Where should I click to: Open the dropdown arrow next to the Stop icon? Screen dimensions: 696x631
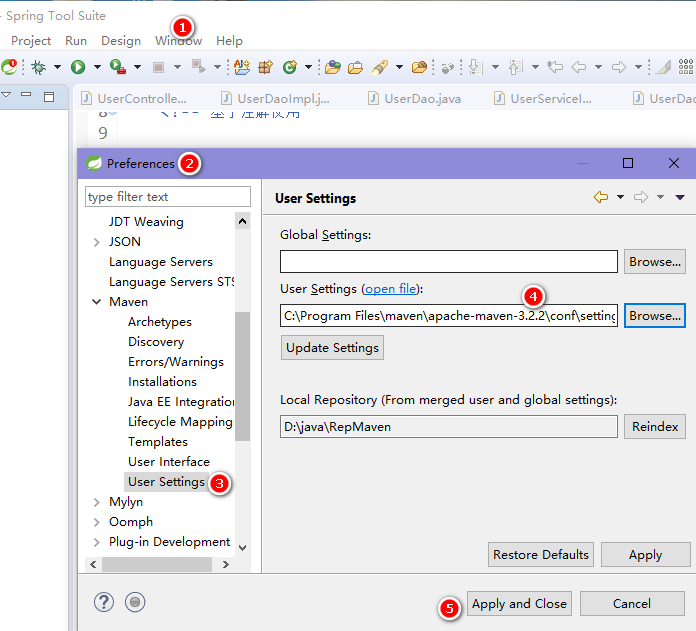tap(177, 67)
